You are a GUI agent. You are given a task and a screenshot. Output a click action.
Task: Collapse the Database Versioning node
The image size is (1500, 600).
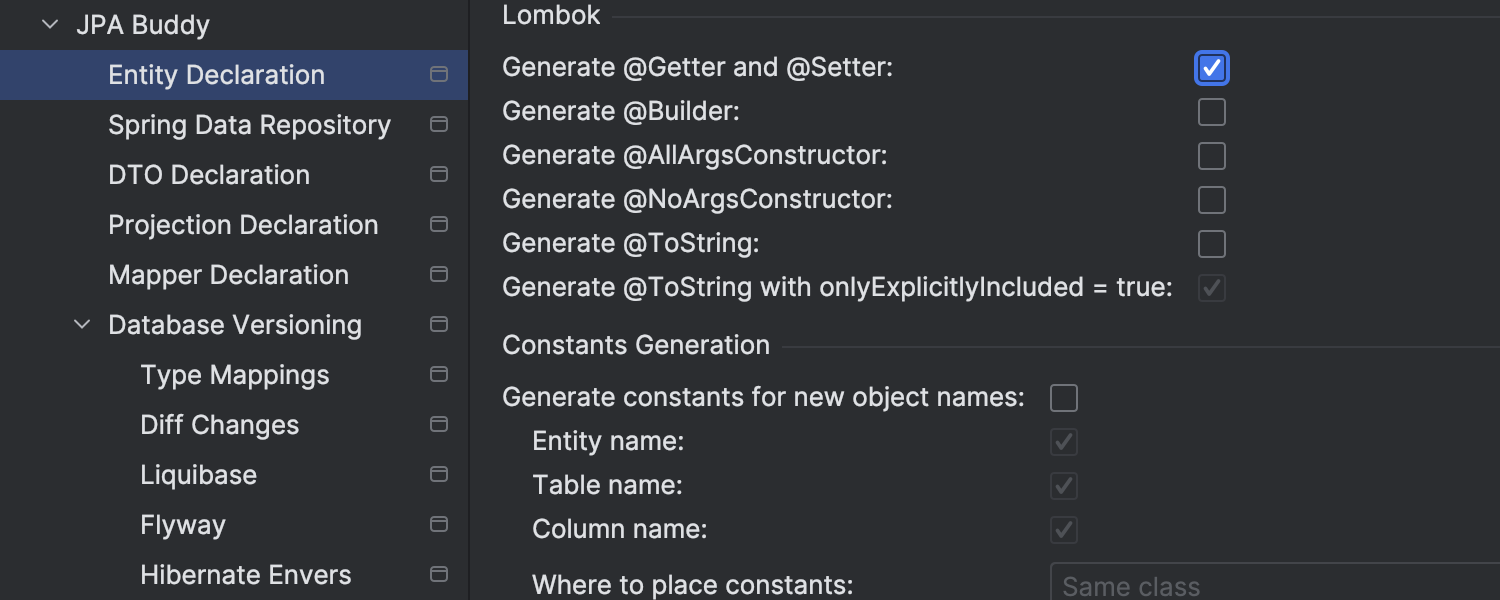tap(82, 325)
